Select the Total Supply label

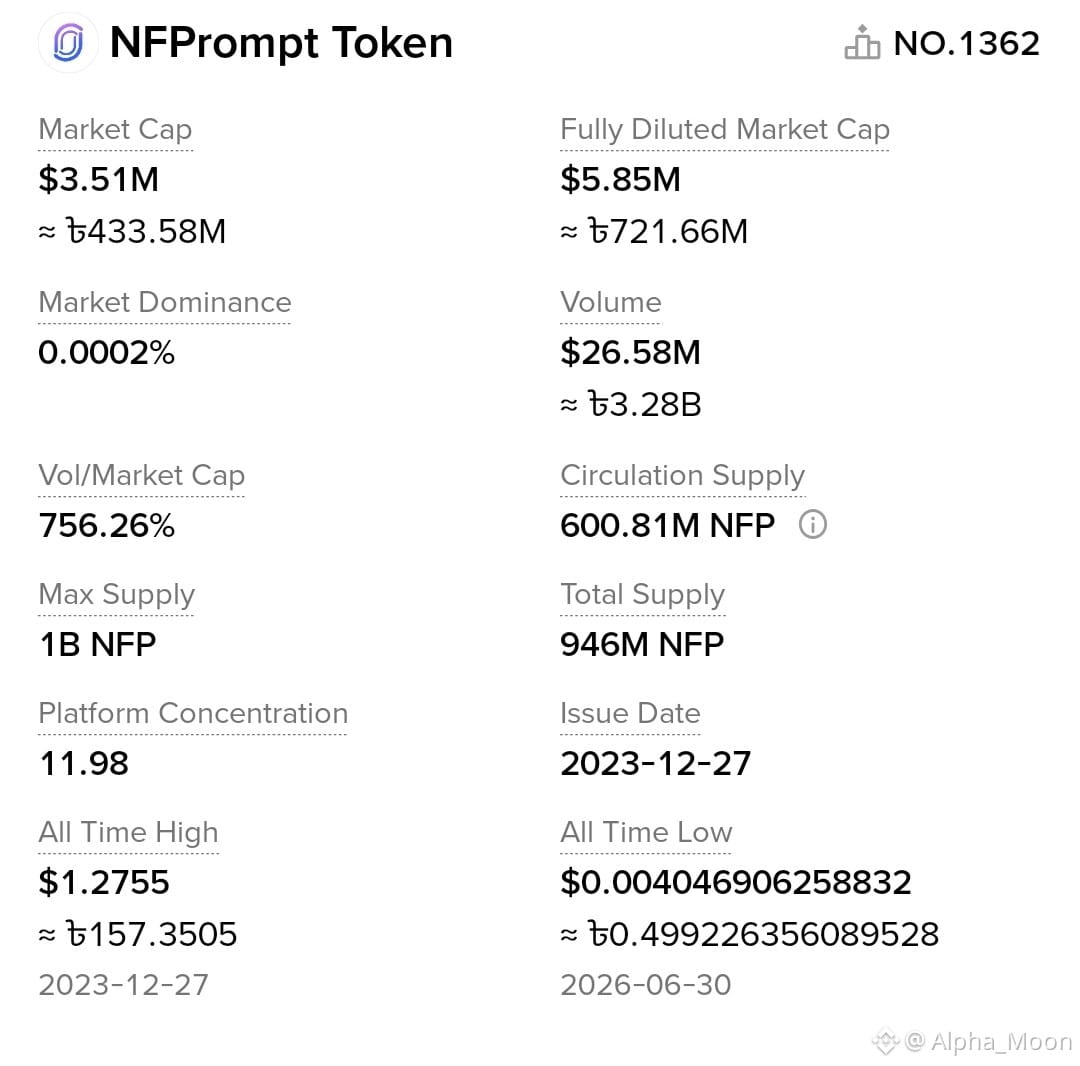[x=643, y=594]
